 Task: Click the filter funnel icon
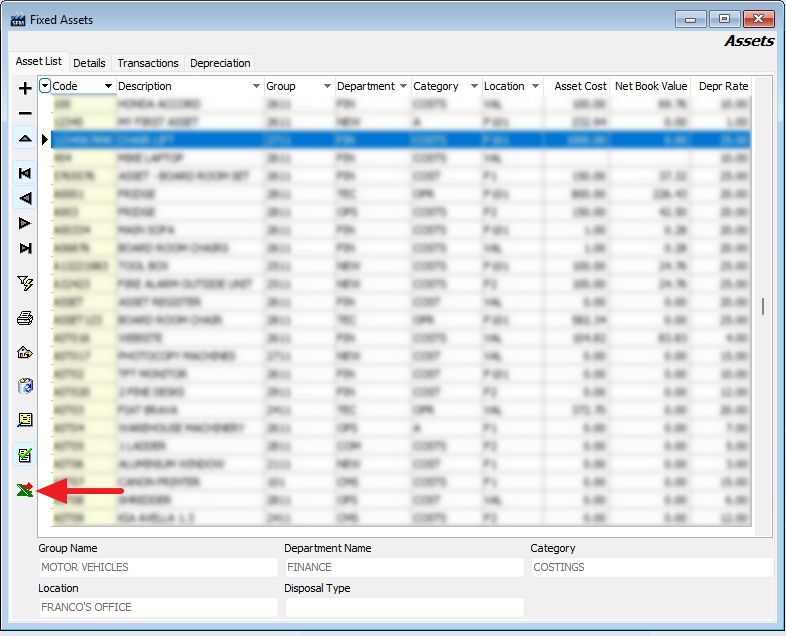tap(25, 284)
